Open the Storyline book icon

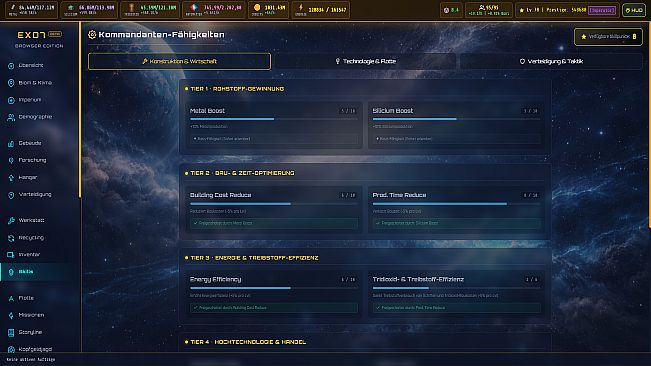pyautogui.click(x=11, y=332)
